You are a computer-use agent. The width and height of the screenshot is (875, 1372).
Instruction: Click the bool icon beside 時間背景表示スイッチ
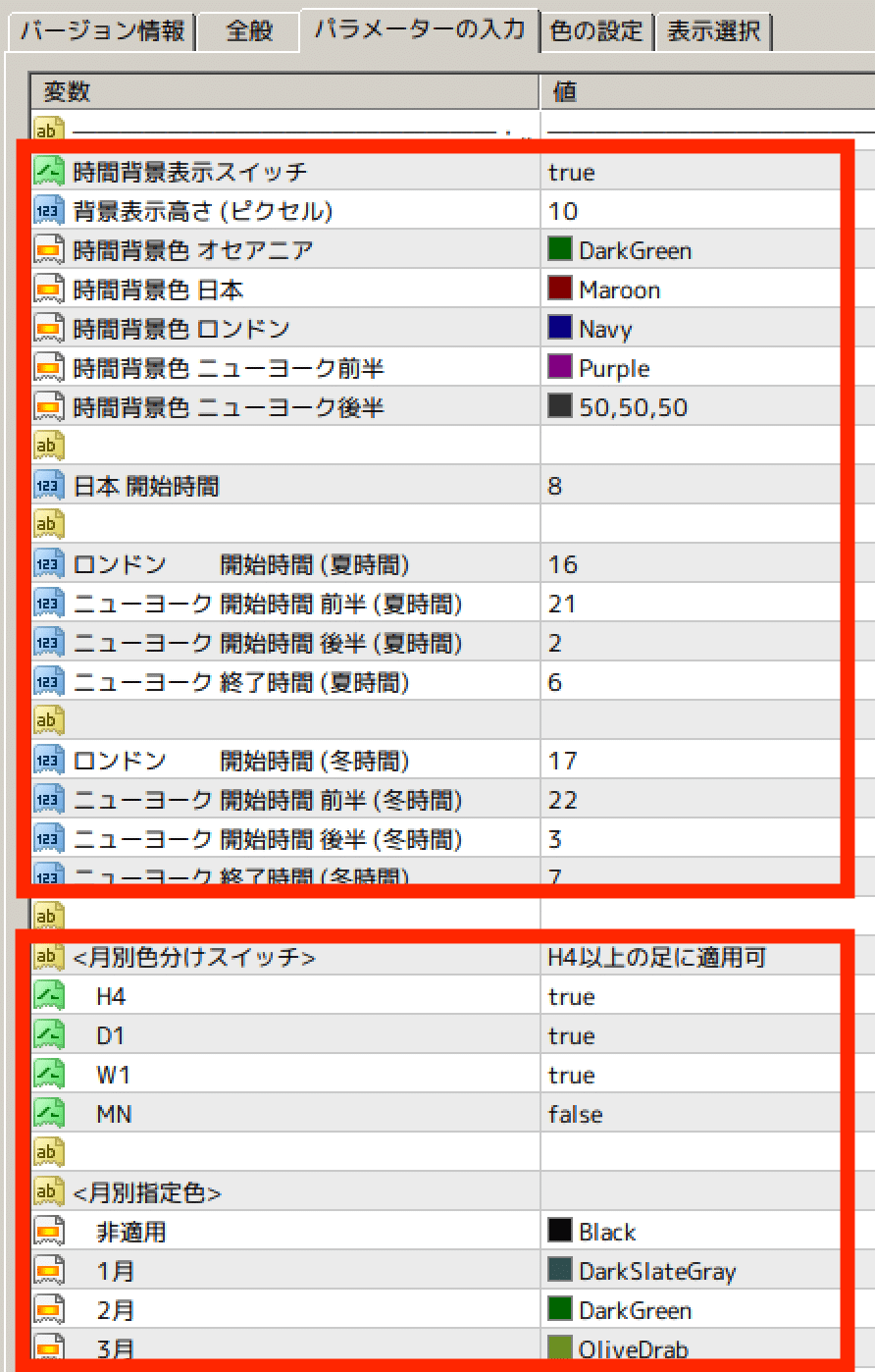pyautogui.click(x=49, y=172)
